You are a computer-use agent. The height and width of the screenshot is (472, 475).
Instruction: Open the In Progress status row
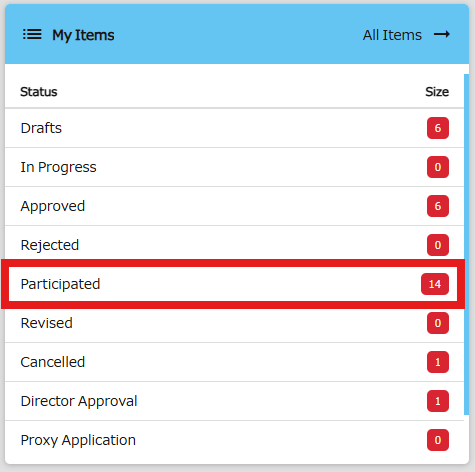234,167
